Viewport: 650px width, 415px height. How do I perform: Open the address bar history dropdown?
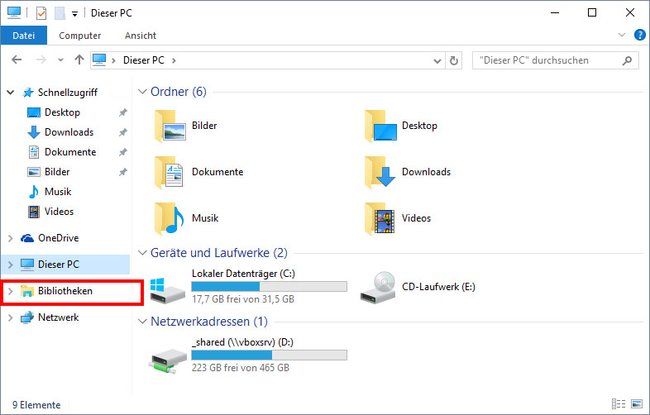[437, 61]
